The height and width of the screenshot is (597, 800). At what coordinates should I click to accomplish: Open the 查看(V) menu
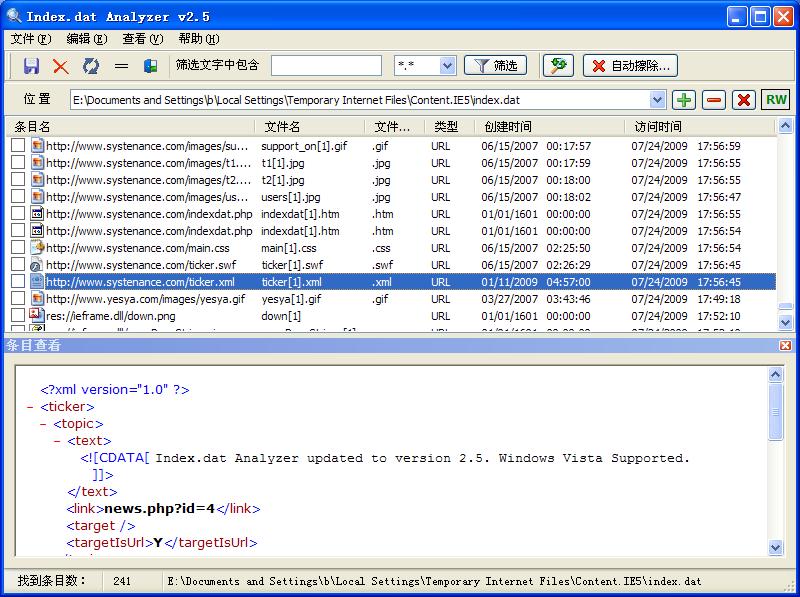143,39
